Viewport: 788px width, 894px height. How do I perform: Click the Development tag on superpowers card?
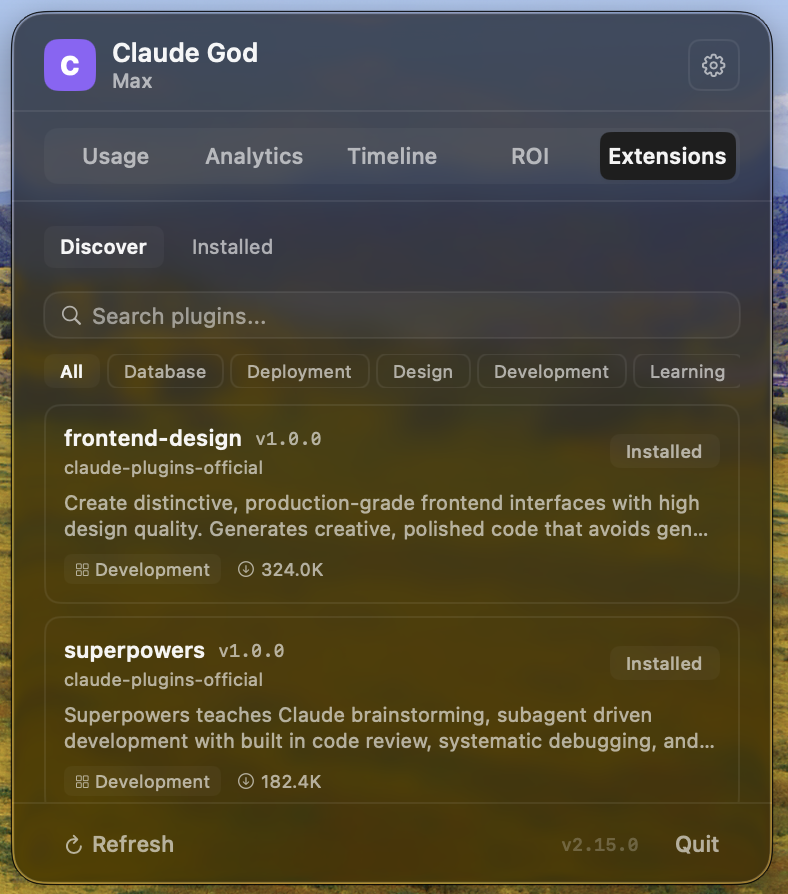[142, 781]
